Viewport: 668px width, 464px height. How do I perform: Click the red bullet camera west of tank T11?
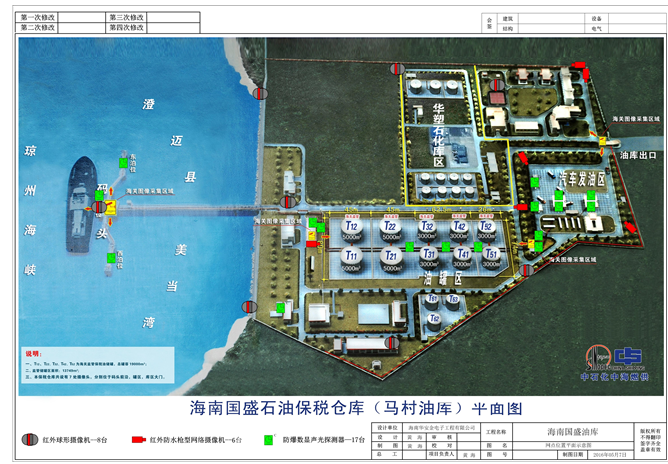point(312,244)
